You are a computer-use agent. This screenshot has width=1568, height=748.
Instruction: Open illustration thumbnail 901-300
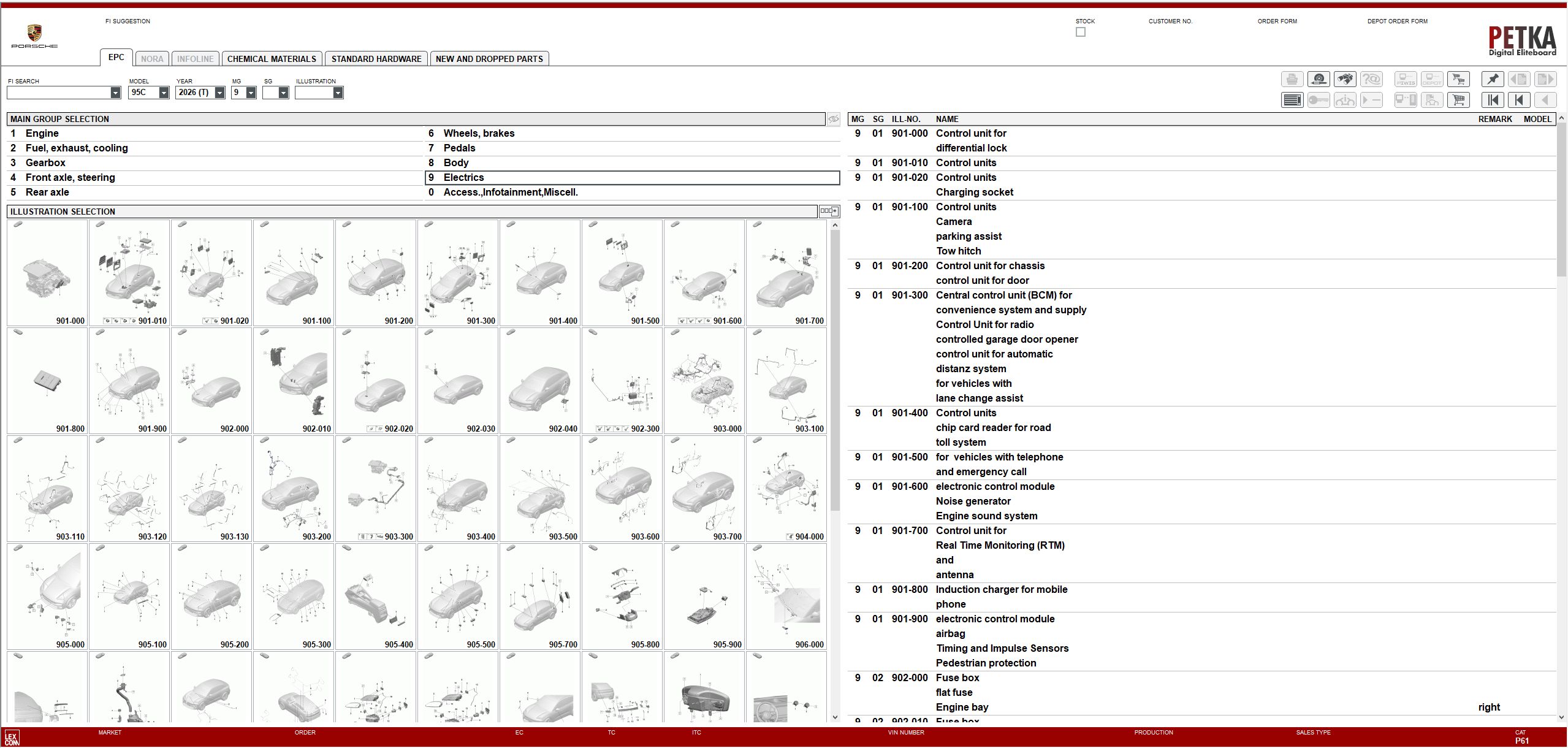(x=458, y=273)
